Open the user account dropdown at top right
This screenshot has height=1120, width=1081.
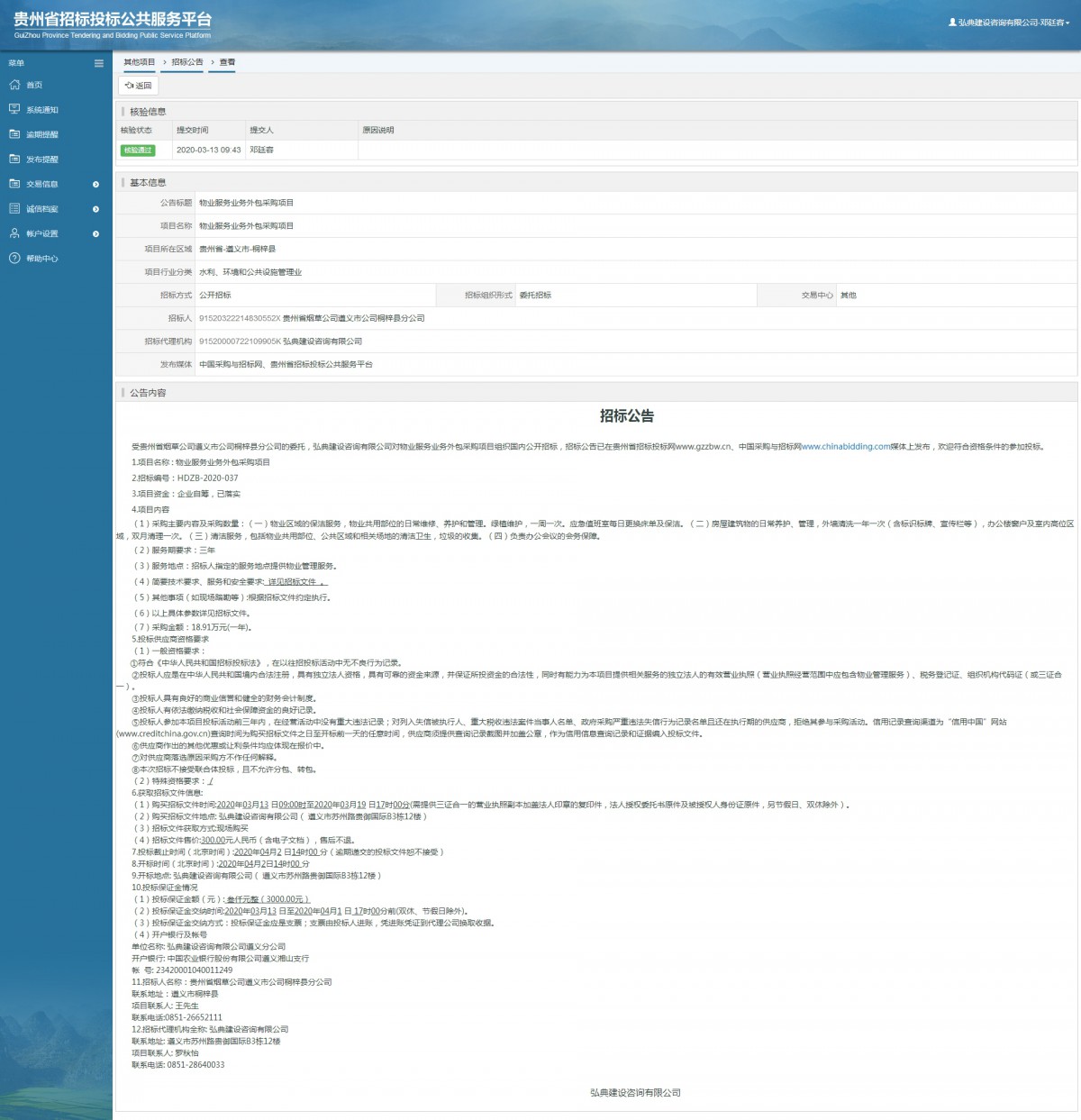tap(1009, 23)
